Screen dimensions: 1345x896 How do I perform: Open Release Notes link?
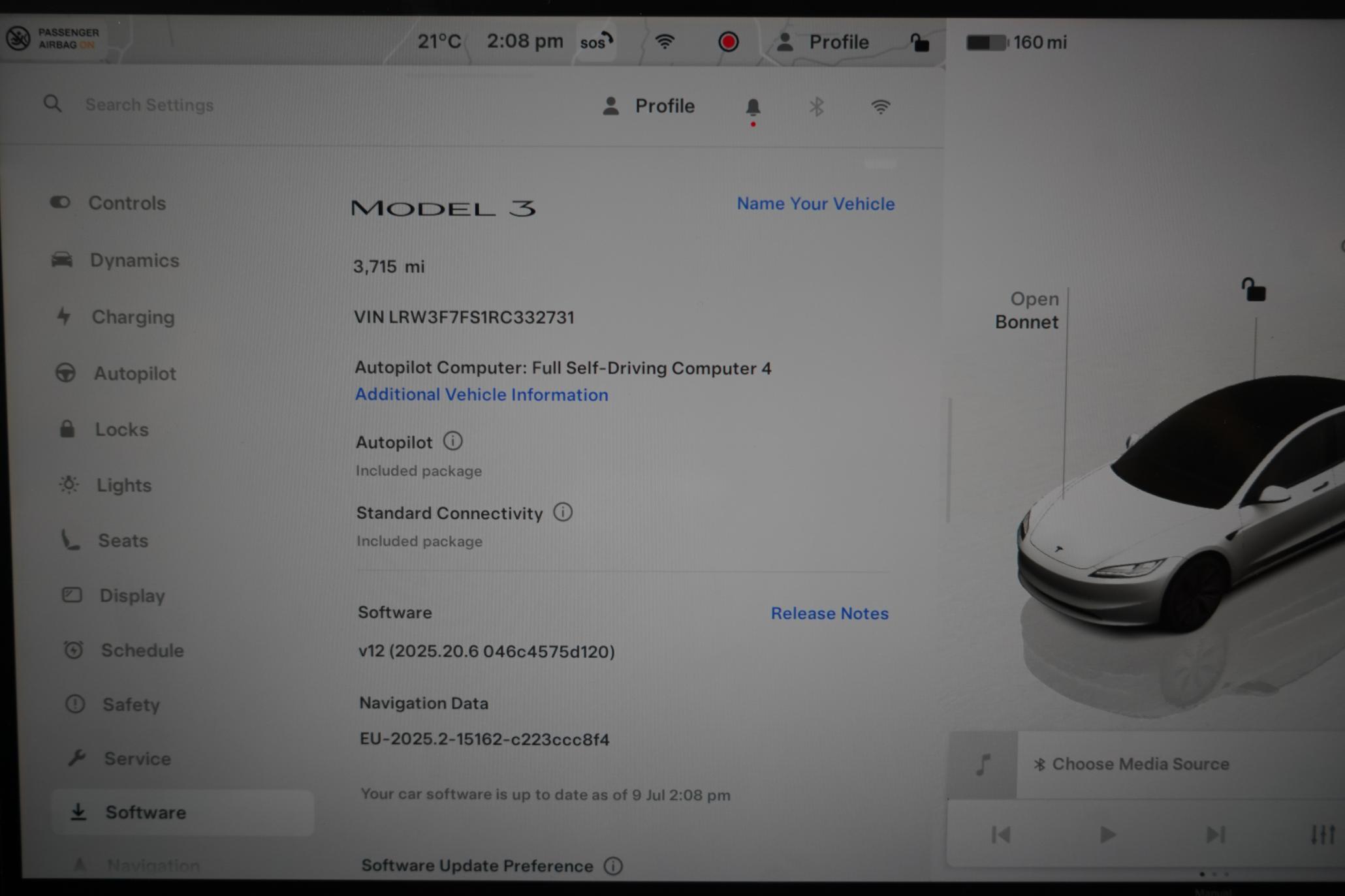tap(830, 613)
